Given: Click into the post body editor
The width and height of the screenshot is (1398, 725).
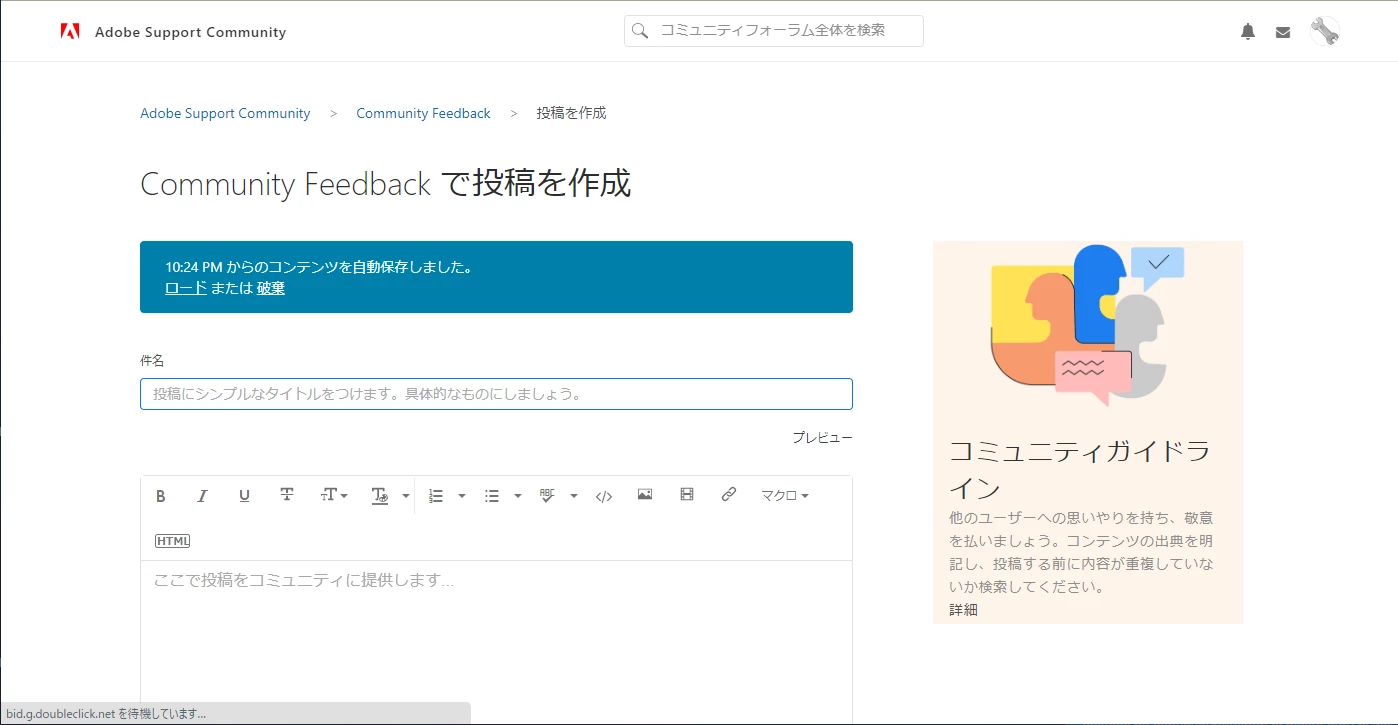Looking at the screenshot, I should coord(496,642).
